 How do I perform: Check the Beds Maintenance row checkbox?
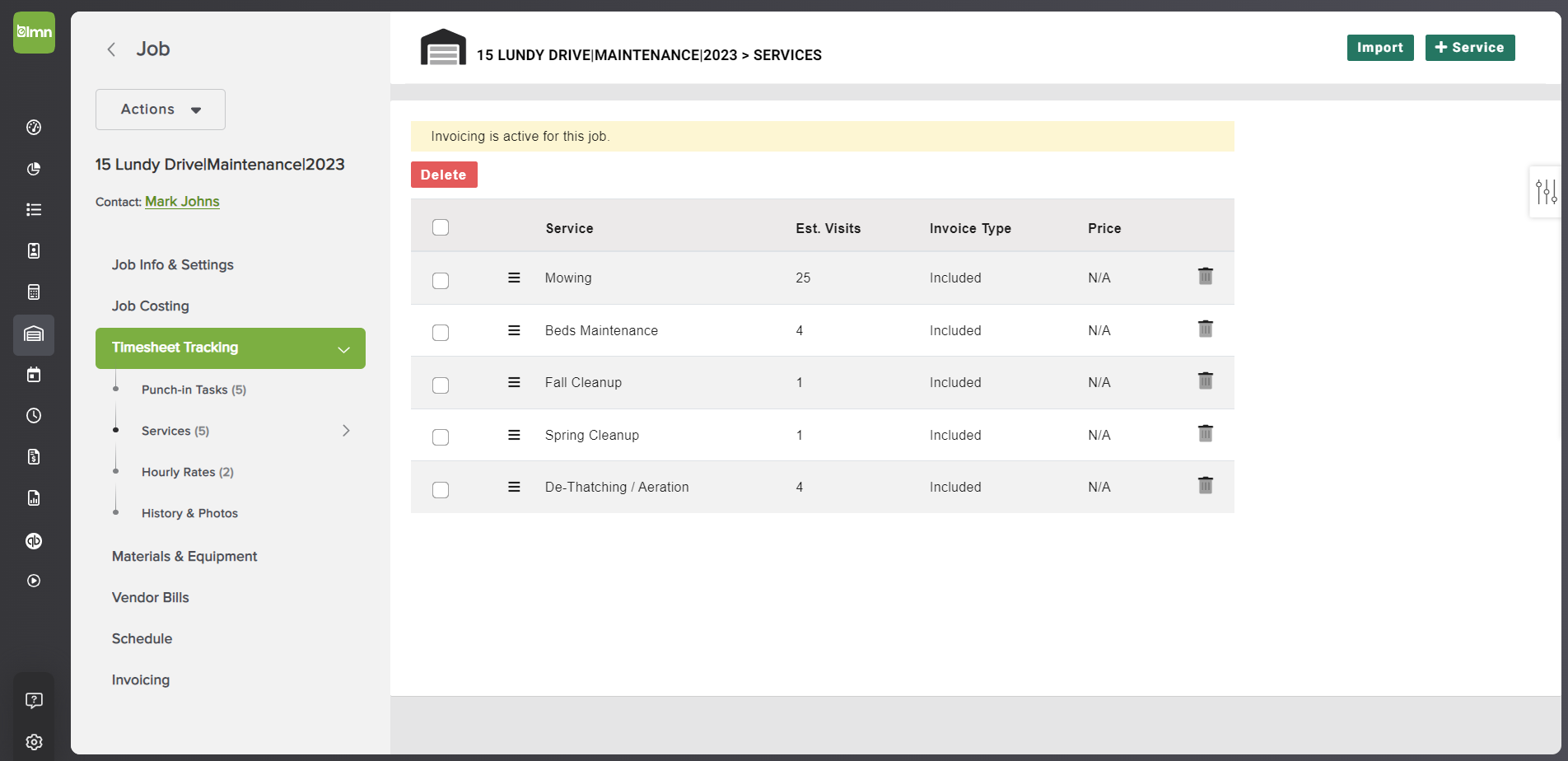[441, 333]
